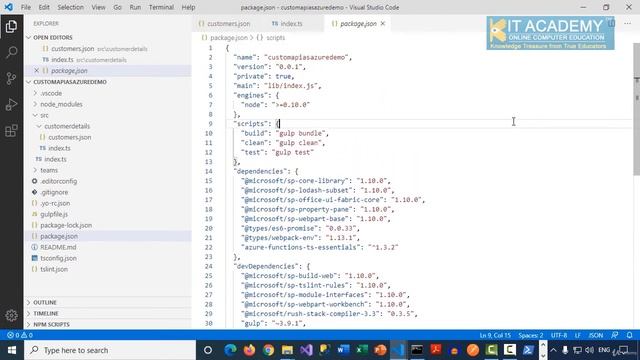Change indentation via Spaces: 2
640x360 pixels.
(531, 335)
